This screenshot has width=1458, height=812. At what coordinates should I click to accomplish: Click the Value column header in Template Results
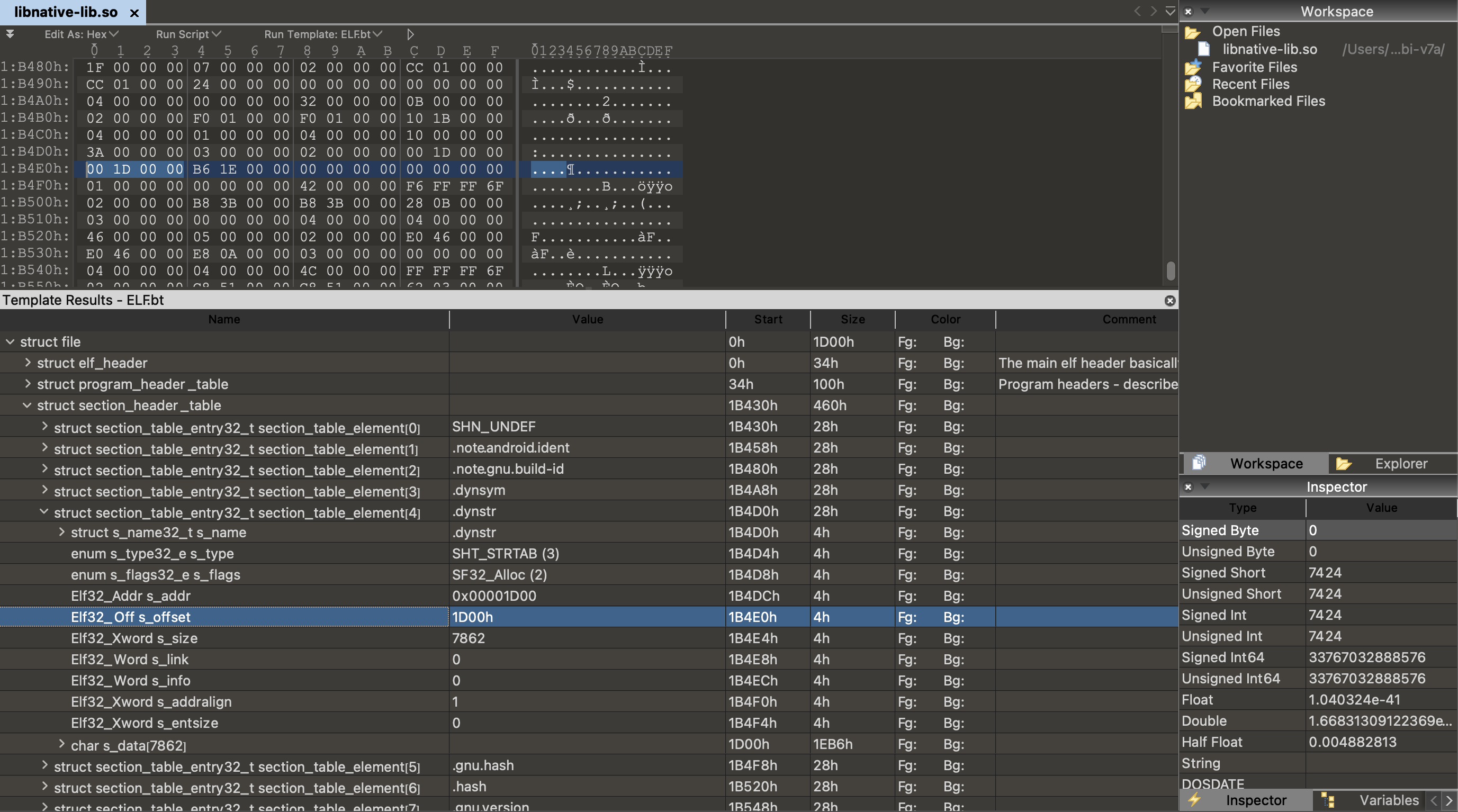[587, 319]
